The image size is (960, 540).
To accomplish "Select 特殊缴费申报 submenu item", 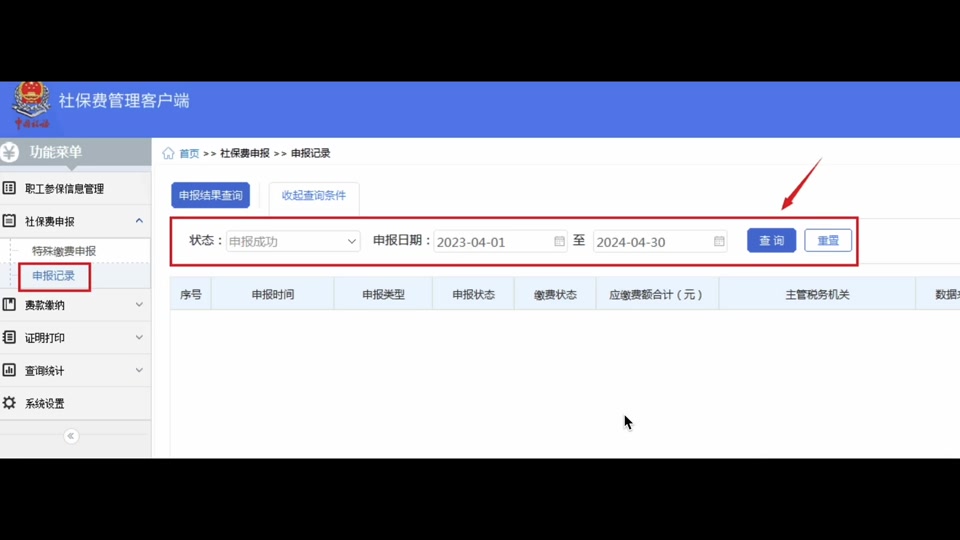I will [x=64, y=251].
